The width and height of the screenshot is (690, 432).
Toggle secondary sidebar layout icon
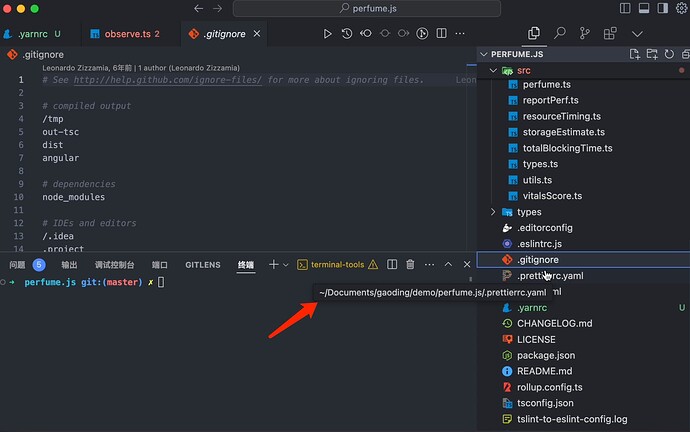[x=663, y=8]
